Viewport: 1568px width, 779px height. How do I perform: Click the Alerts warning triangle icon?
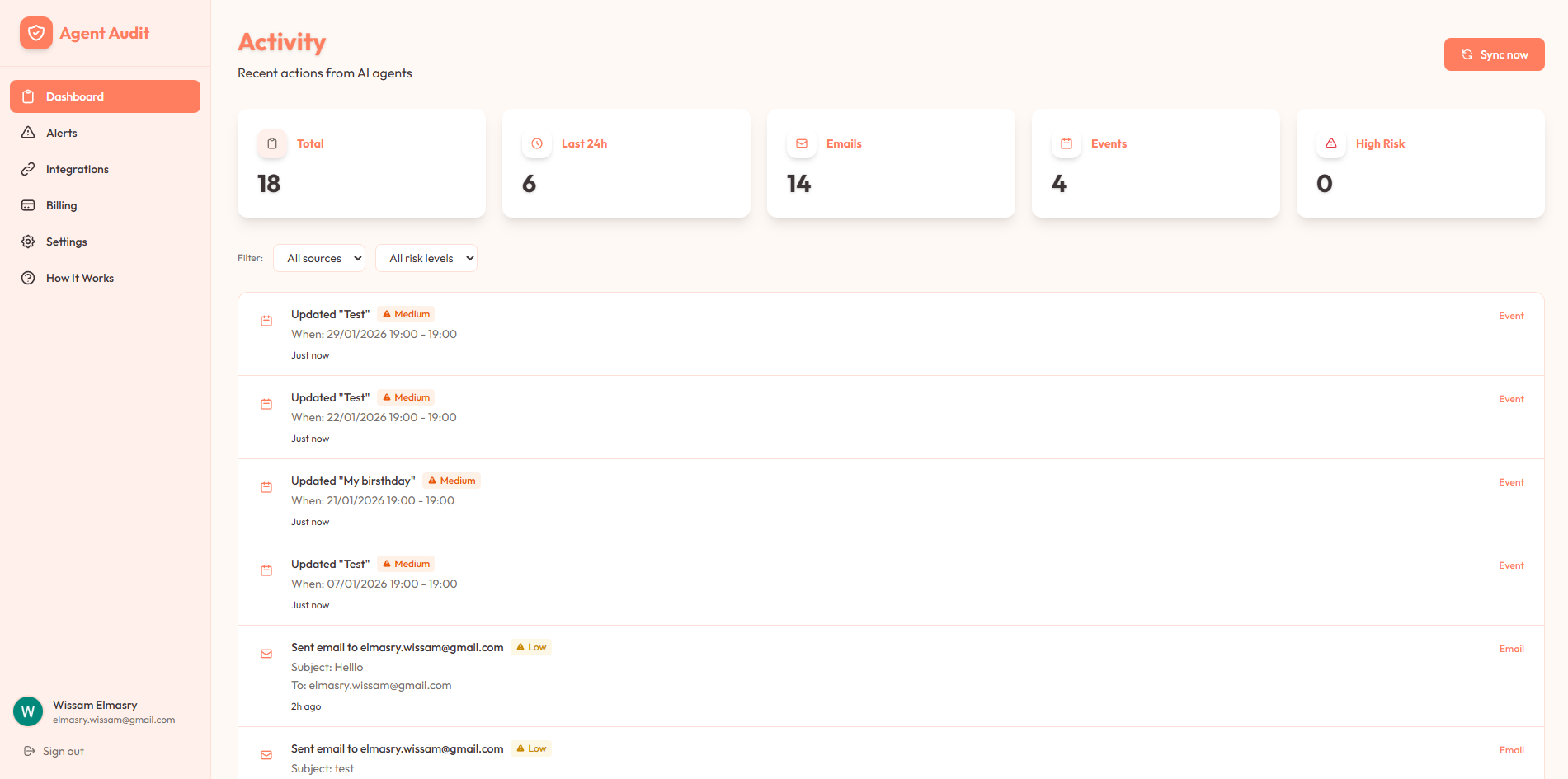coord(28,133)
